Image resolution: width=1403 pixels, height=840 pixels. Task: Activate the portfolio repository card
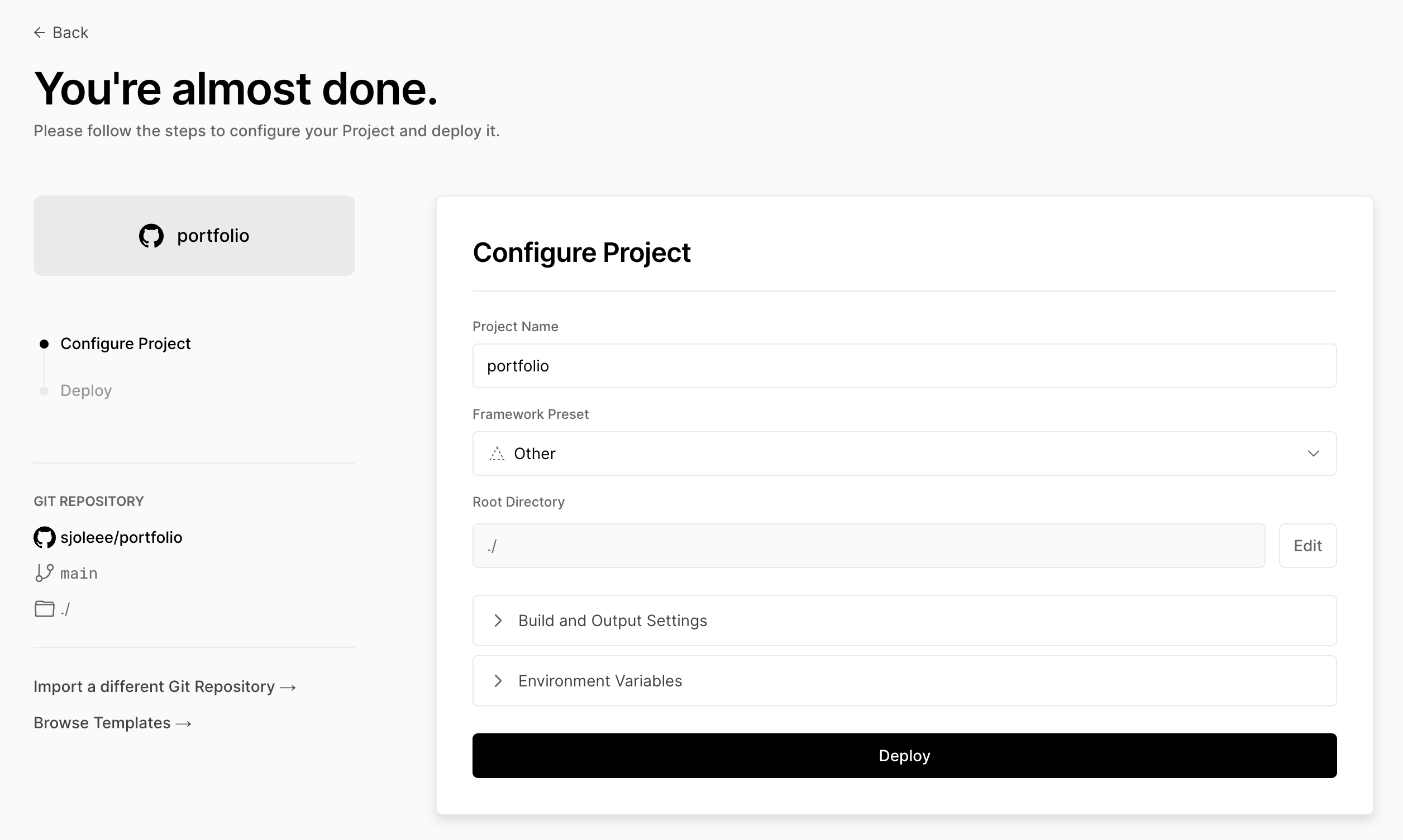click(x=194, y=236)
